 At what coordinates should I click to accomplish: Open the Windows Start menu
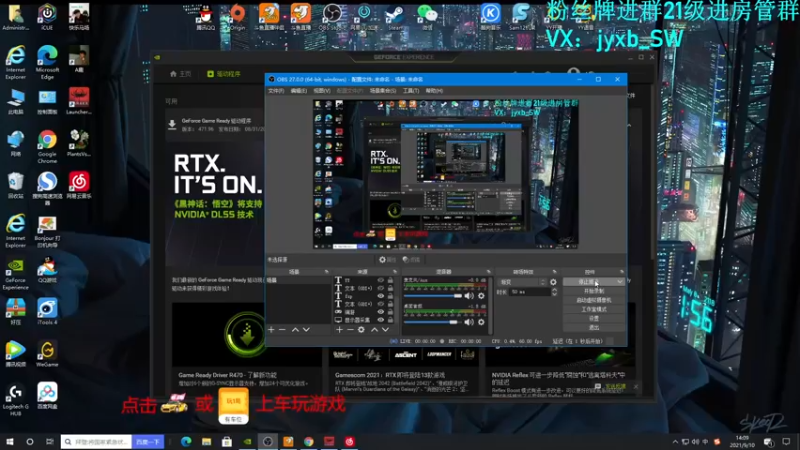pos(9,441)
